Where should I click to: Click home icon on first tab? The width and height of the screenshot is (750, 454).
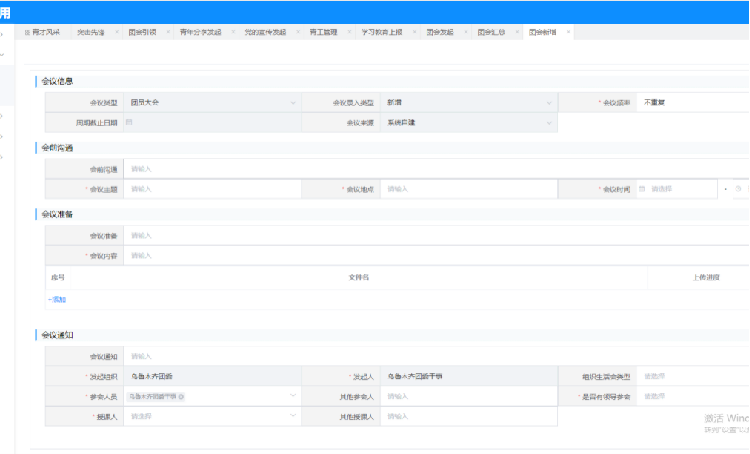[x=27, y=32]
